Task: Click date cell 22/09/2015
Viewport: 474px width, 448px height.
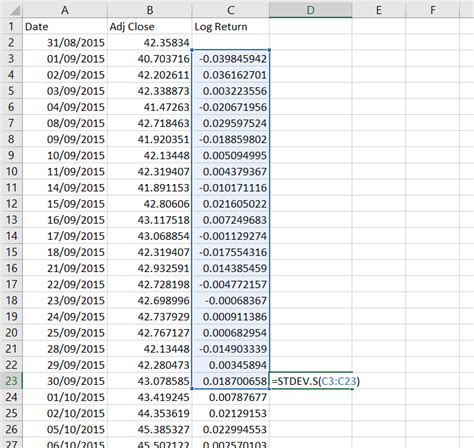Action: click(65, 284)
